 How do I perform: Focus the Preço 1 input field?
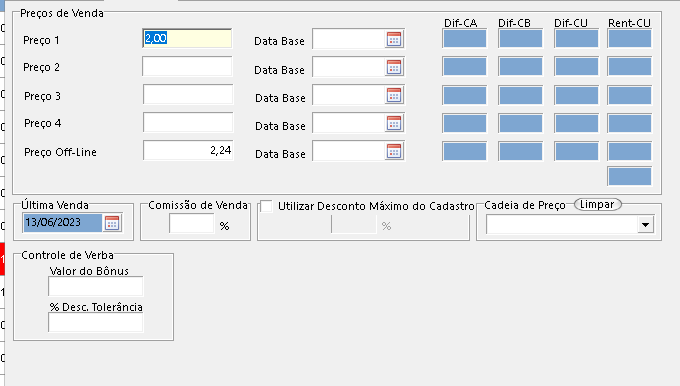click(187, 38)
